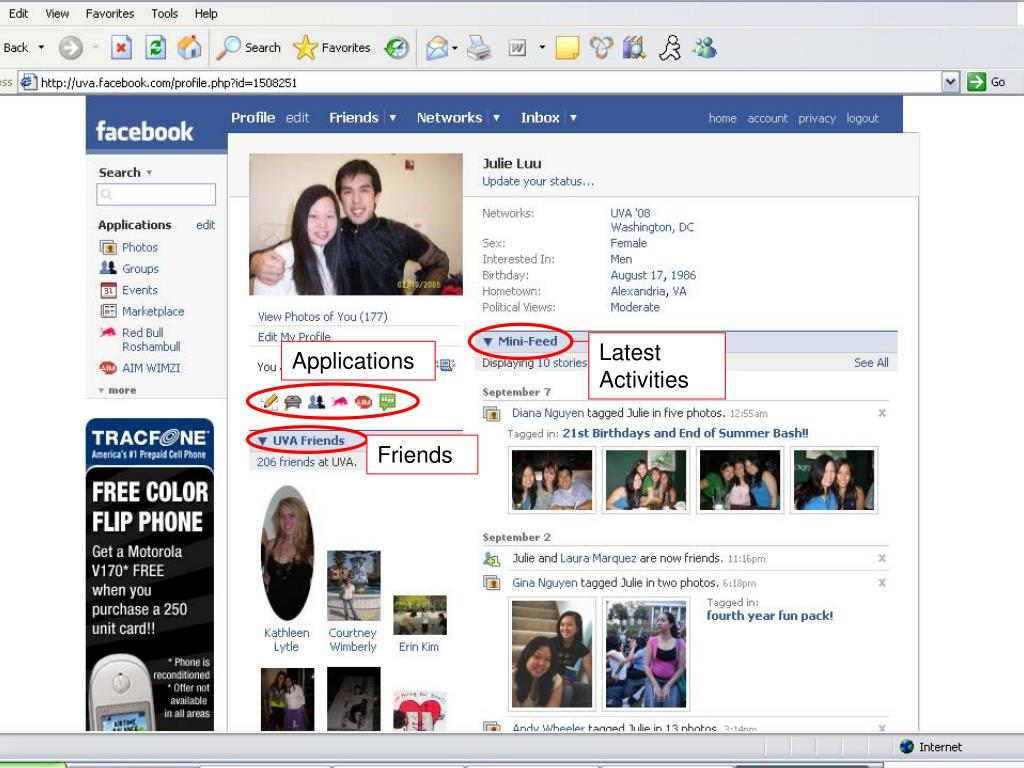Open Messenger buddies toolbar icon

705,48
